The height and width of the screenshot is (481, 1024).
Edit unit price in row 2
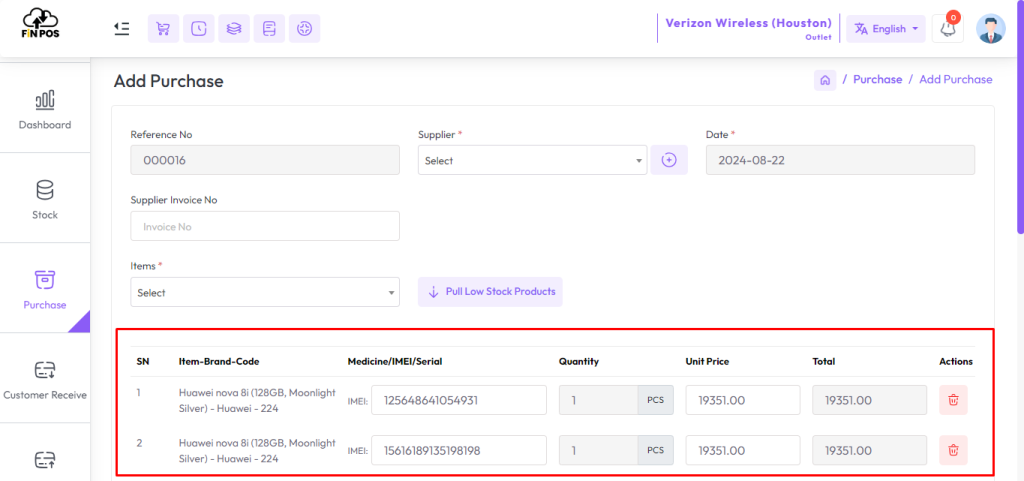[x=743, y=450]
